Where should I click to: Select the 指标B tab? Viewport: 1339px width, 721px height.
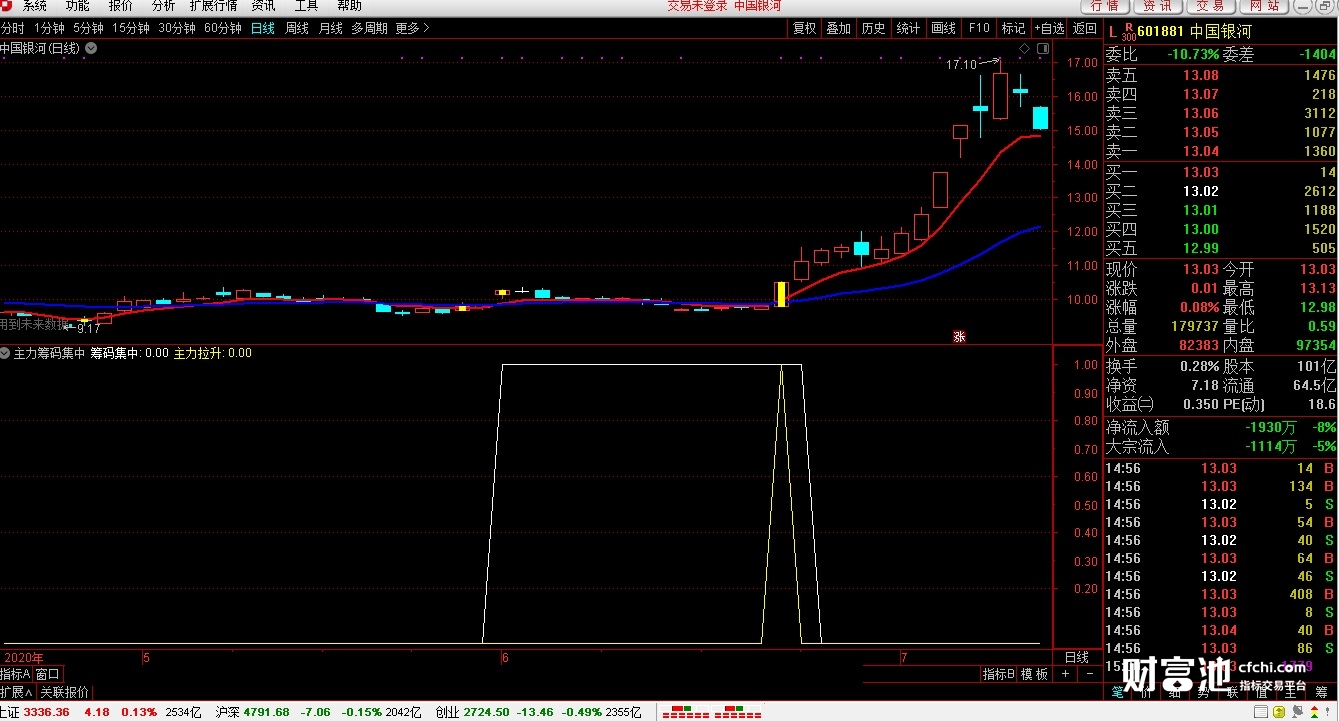tap(998, 675)
